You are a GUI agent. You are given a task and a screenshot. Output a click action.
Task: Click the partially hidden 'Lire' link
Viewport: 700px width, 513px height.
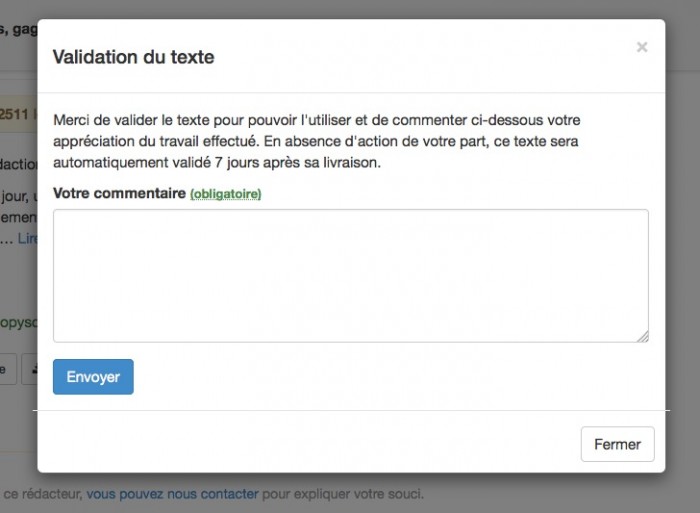tap(28, 238)
